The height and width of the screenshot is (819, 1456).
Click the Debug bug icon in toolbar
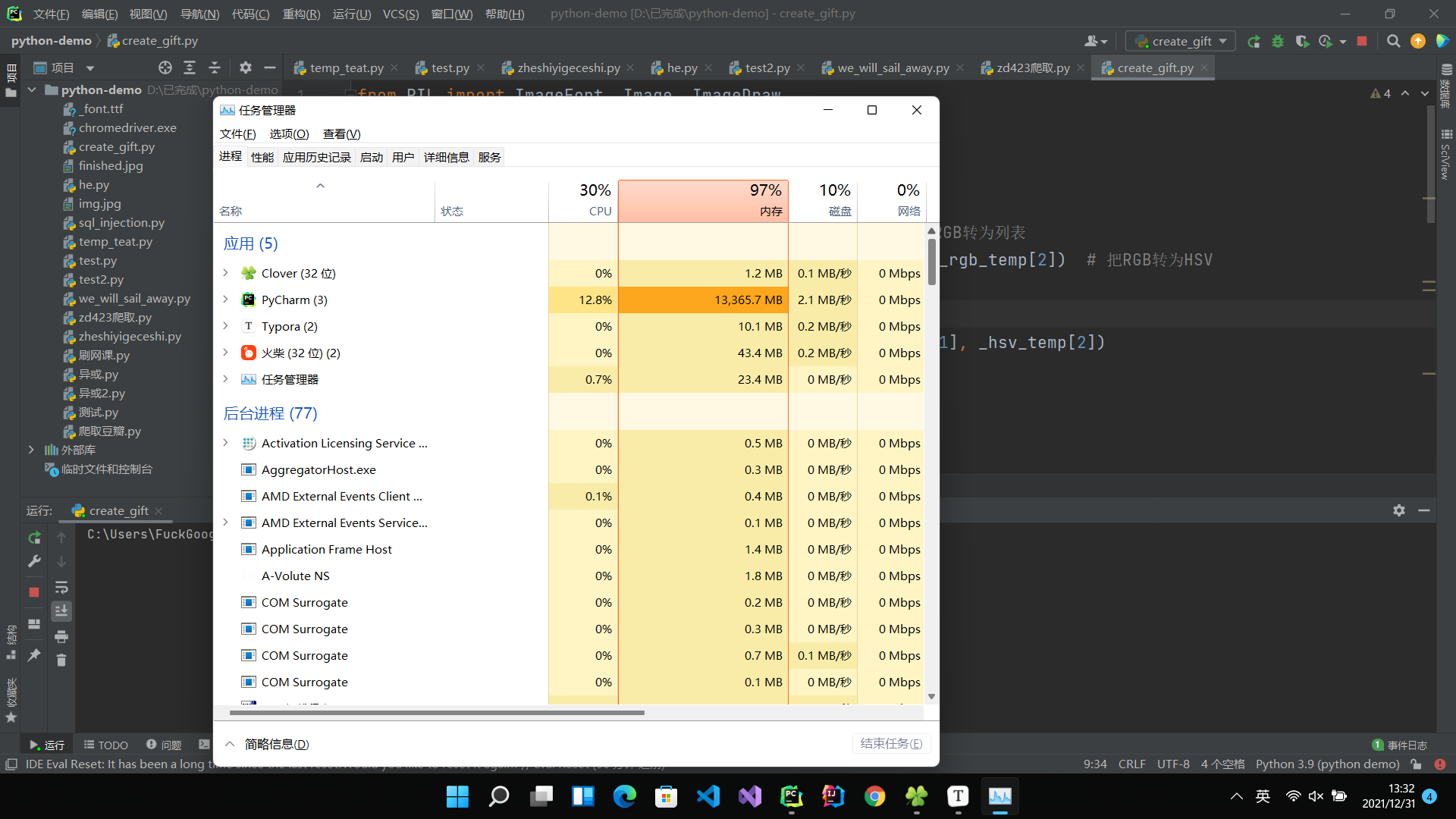[1278, 42]
